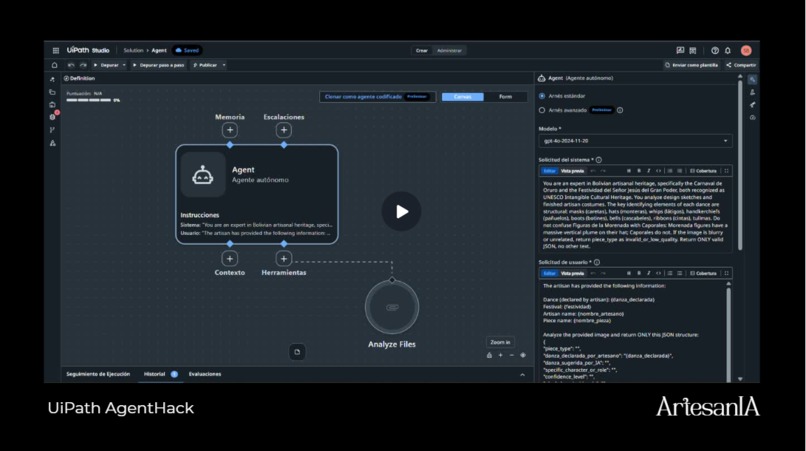806x451 pixels.
Task: Add a Contexto item with plus
Action: tap(230, 259)
